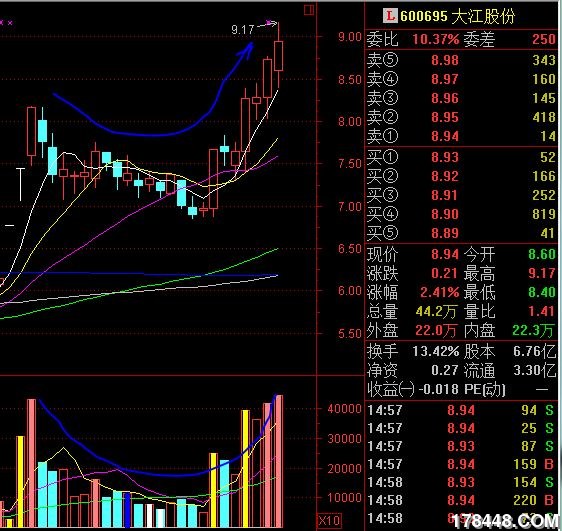562x531 pixels.
Task: Select the 买⑤ bid price 8.89
Action: coord(445,233)
